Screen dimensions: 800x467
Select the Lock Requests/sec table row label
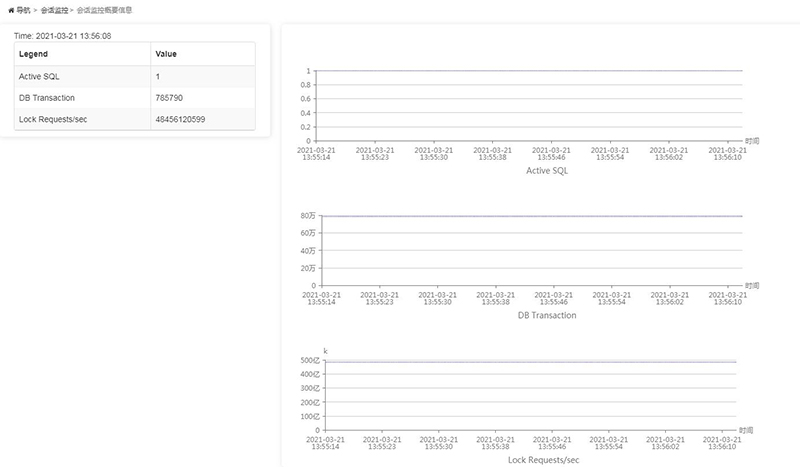(53, 119)
